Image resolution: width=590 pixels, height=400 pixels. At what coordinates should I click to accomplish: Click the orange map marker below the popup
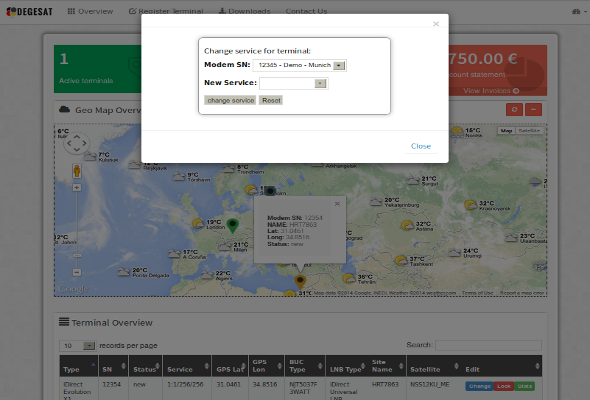[300, 281]
